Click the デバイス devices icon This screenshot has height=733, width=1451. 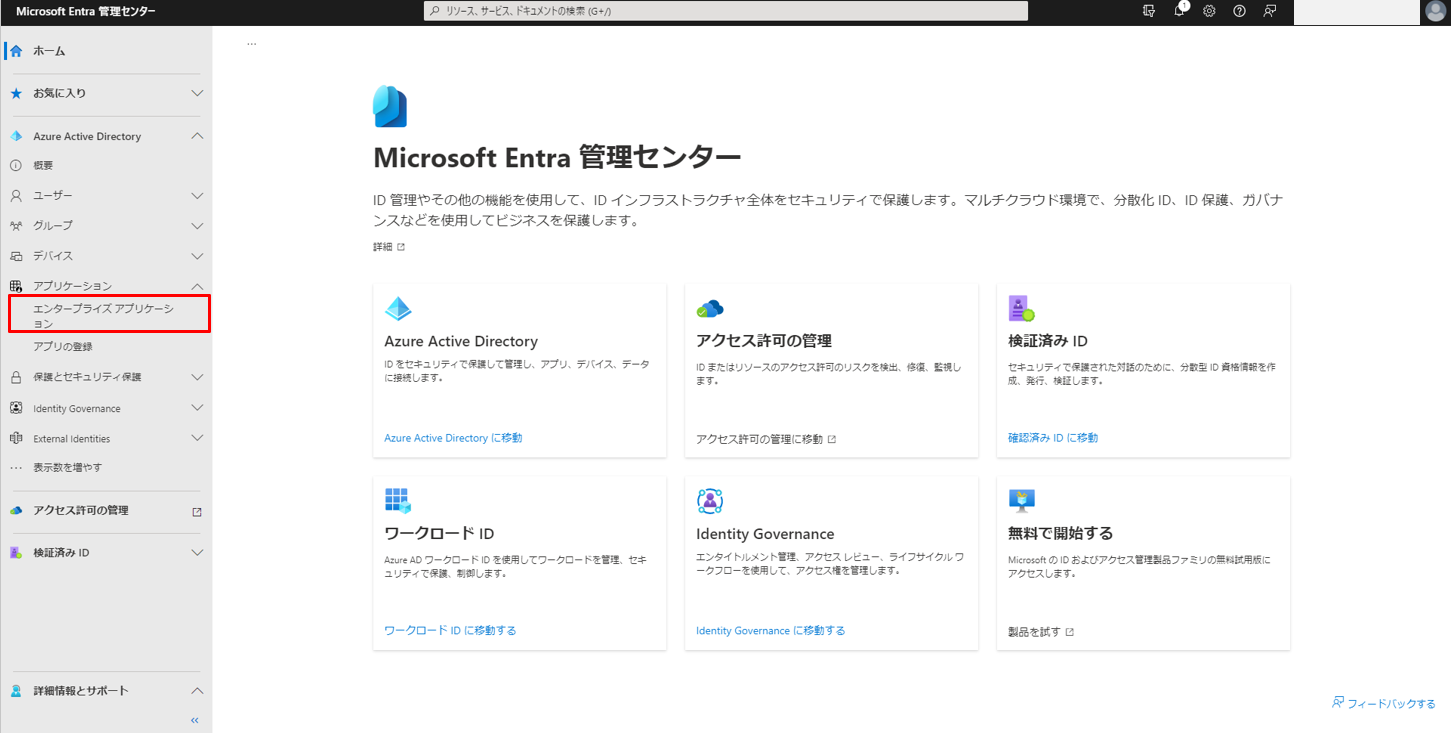click(x=16, y=256)
